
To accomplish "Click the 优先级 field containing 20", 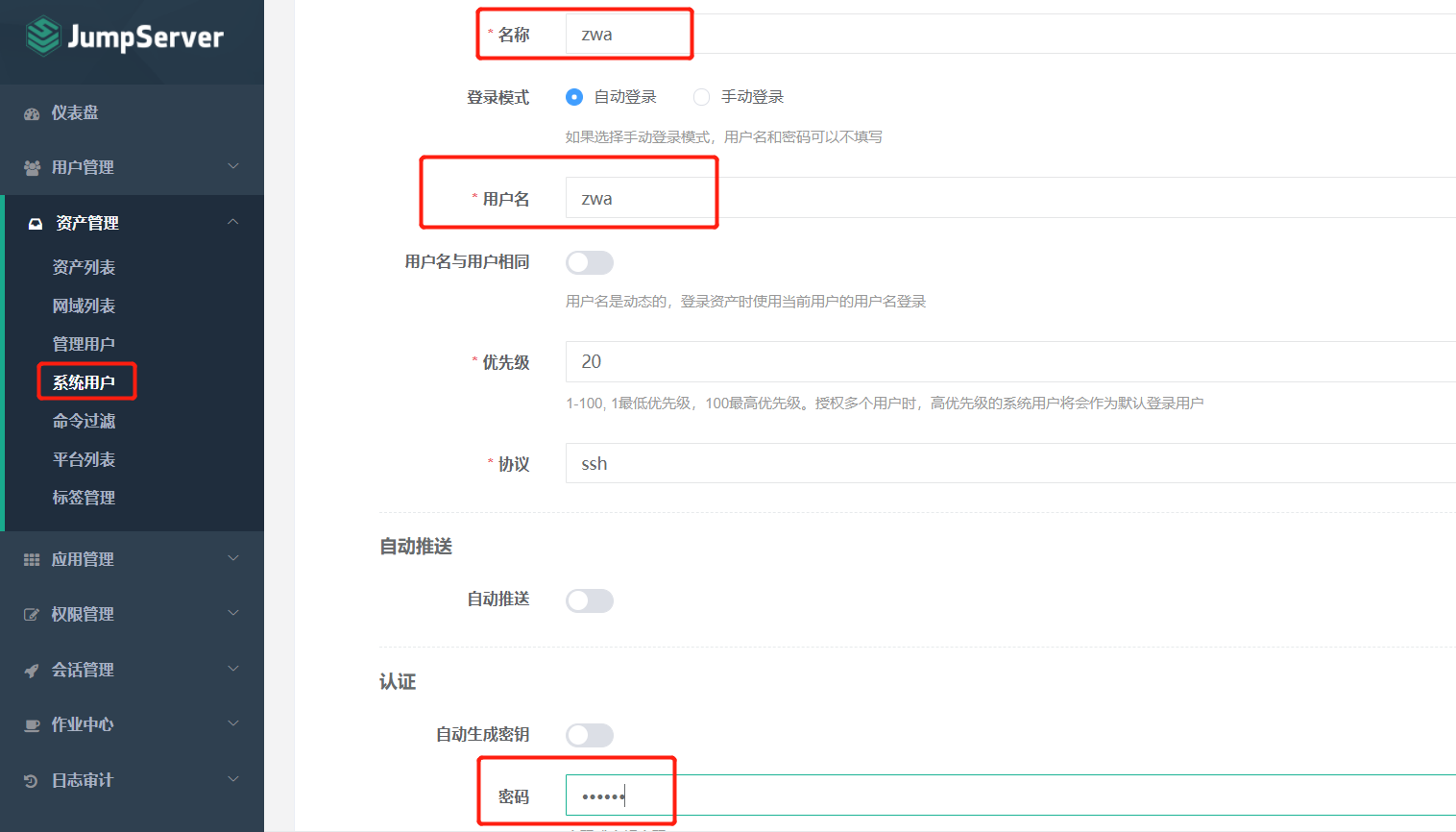I will coord(1010,361).
